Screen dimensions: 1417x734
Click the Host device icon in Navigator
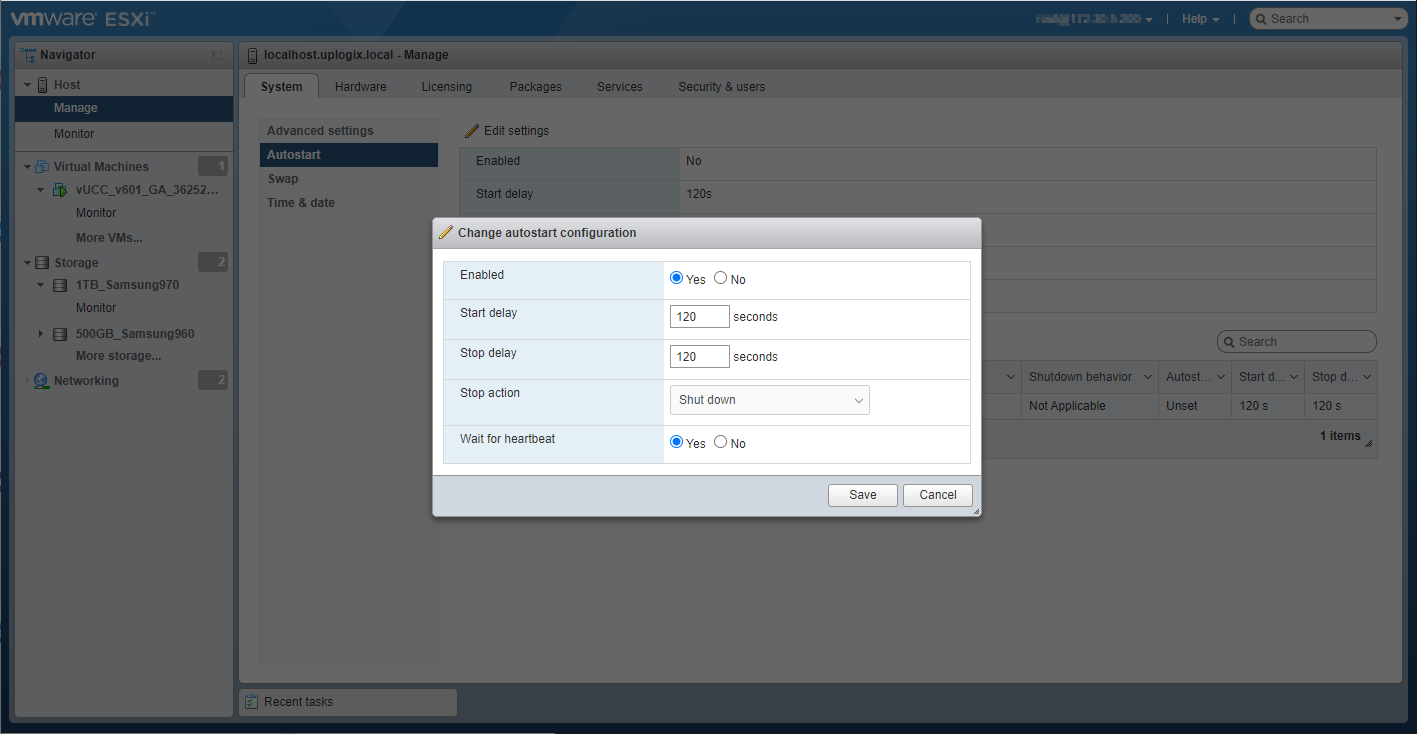42,85
